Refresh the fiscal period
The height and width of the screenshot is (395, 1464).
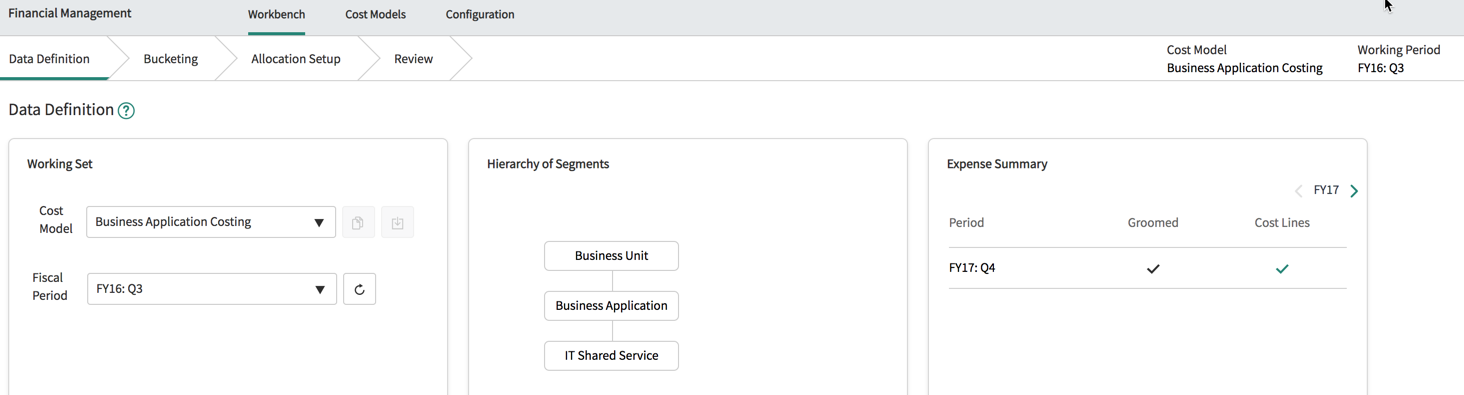359,289
